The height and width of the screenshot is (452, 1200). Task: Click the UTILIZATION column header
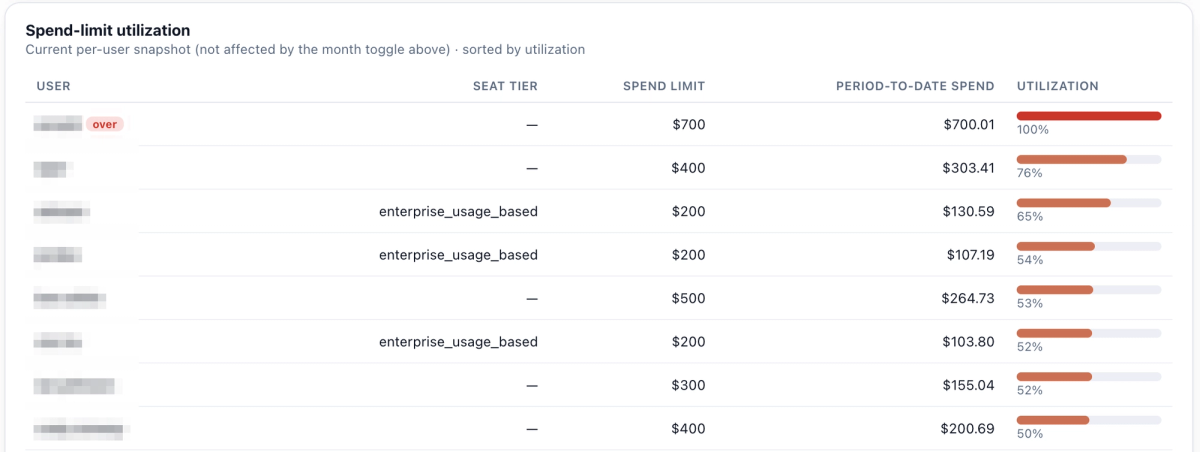(x=1058, y=86)
